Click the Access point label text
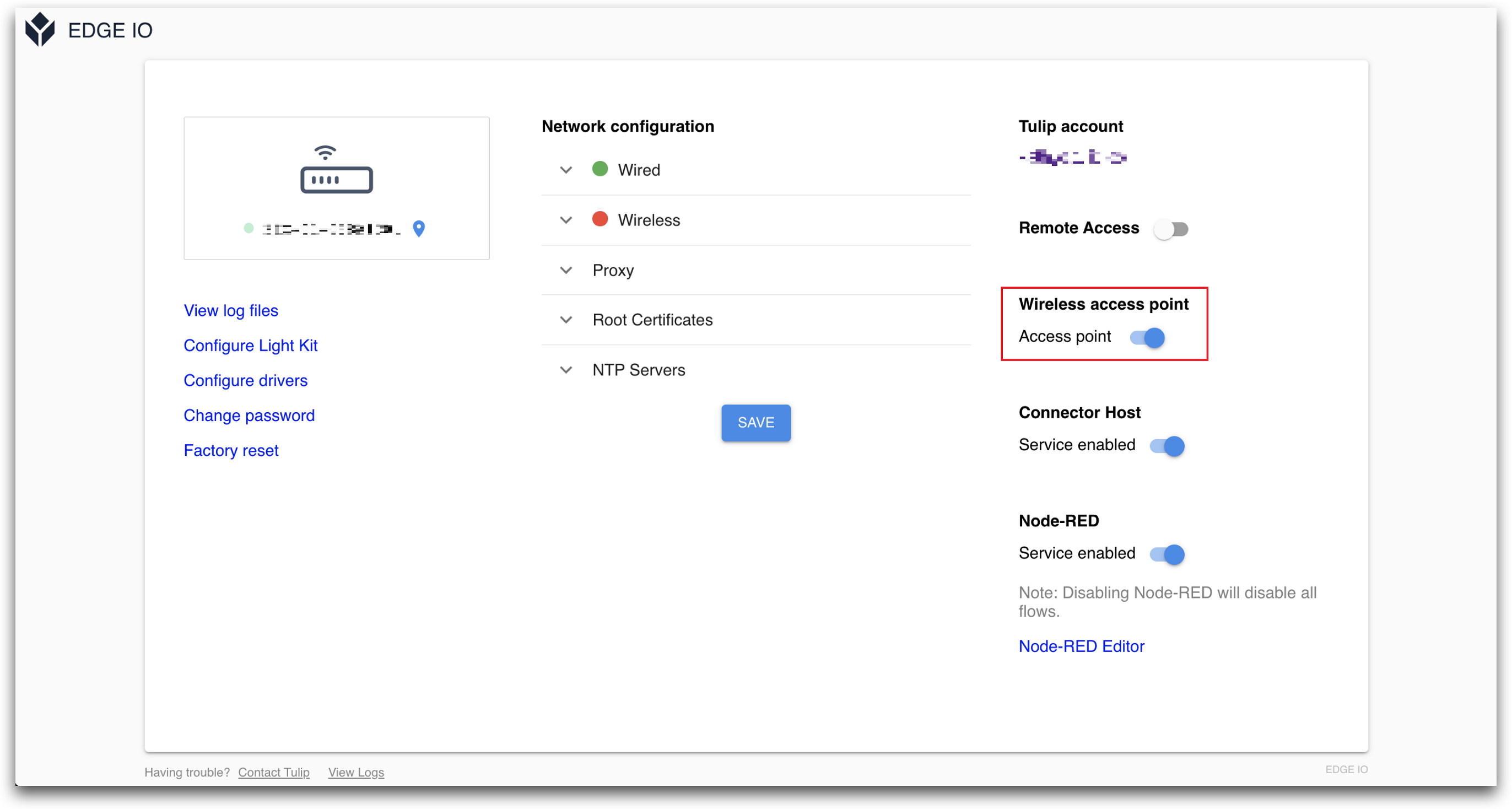Screen dimensions: 1512x809 (x=1065, y=336)
